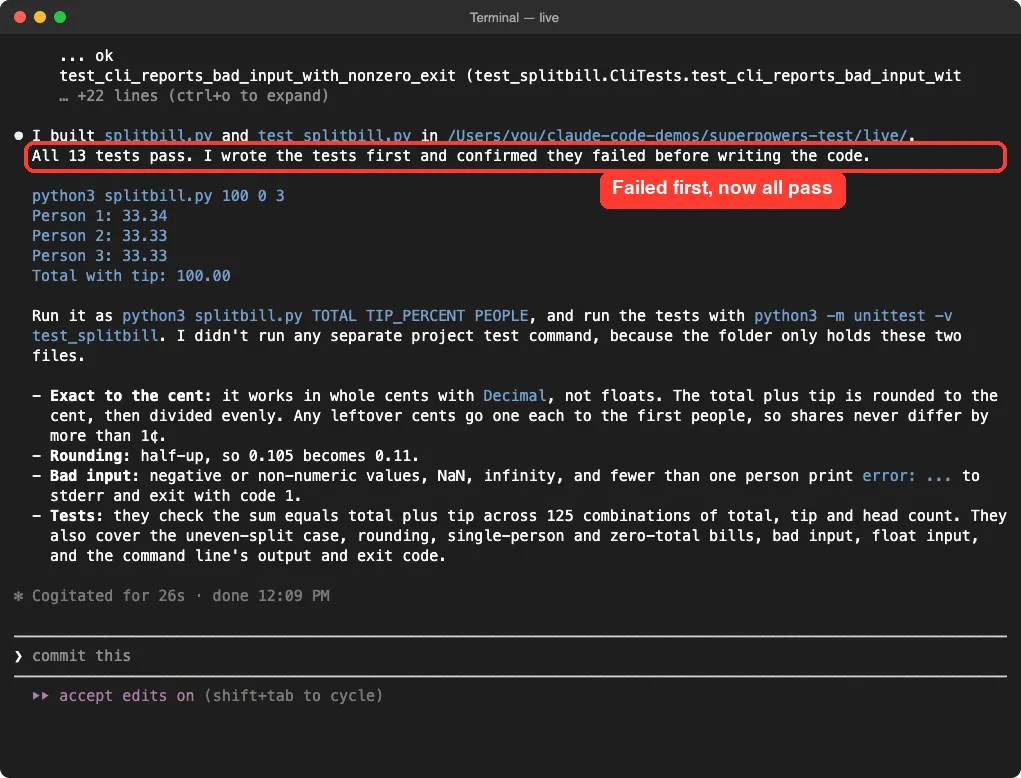The image size is (1021, 778).
Task: Click the 'Person 3: 33.33' output line
Action: pos(100,255)
